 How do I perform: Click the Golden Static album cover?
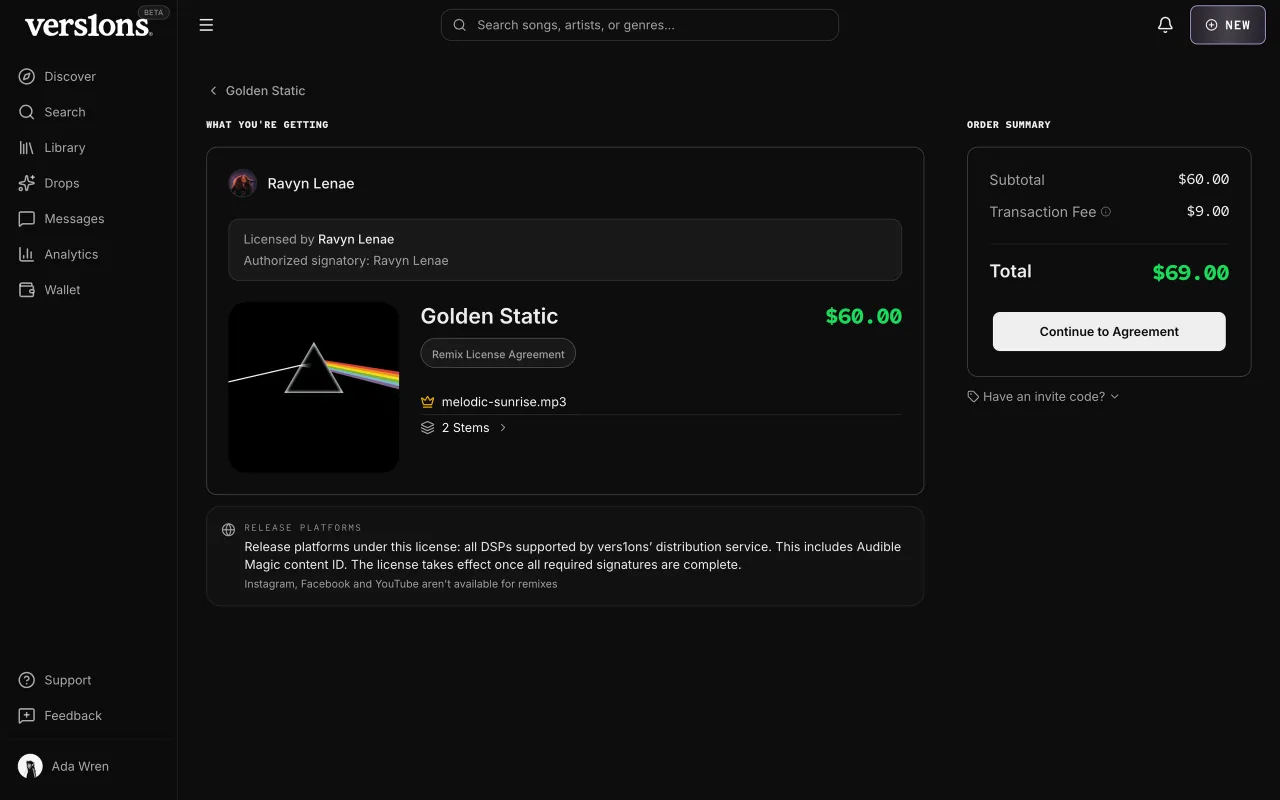314,387
